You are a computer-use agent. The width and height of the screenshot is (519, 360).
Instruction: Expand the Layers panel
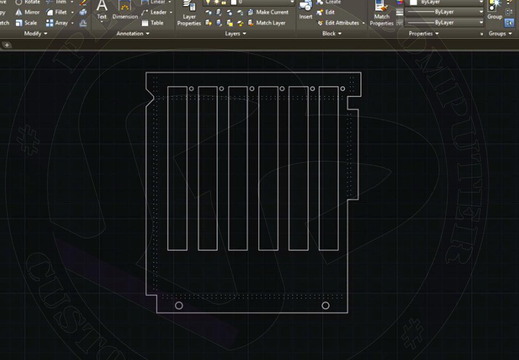(x=235, y=34)
